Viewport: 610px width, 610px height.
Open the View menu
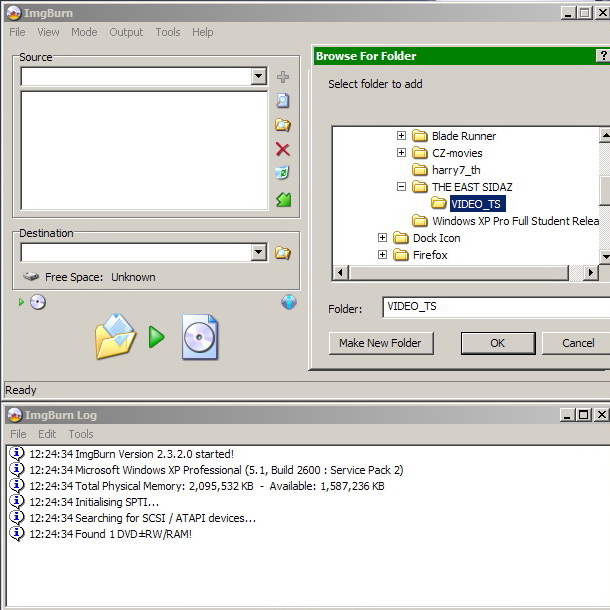click(x=48, y=32)
